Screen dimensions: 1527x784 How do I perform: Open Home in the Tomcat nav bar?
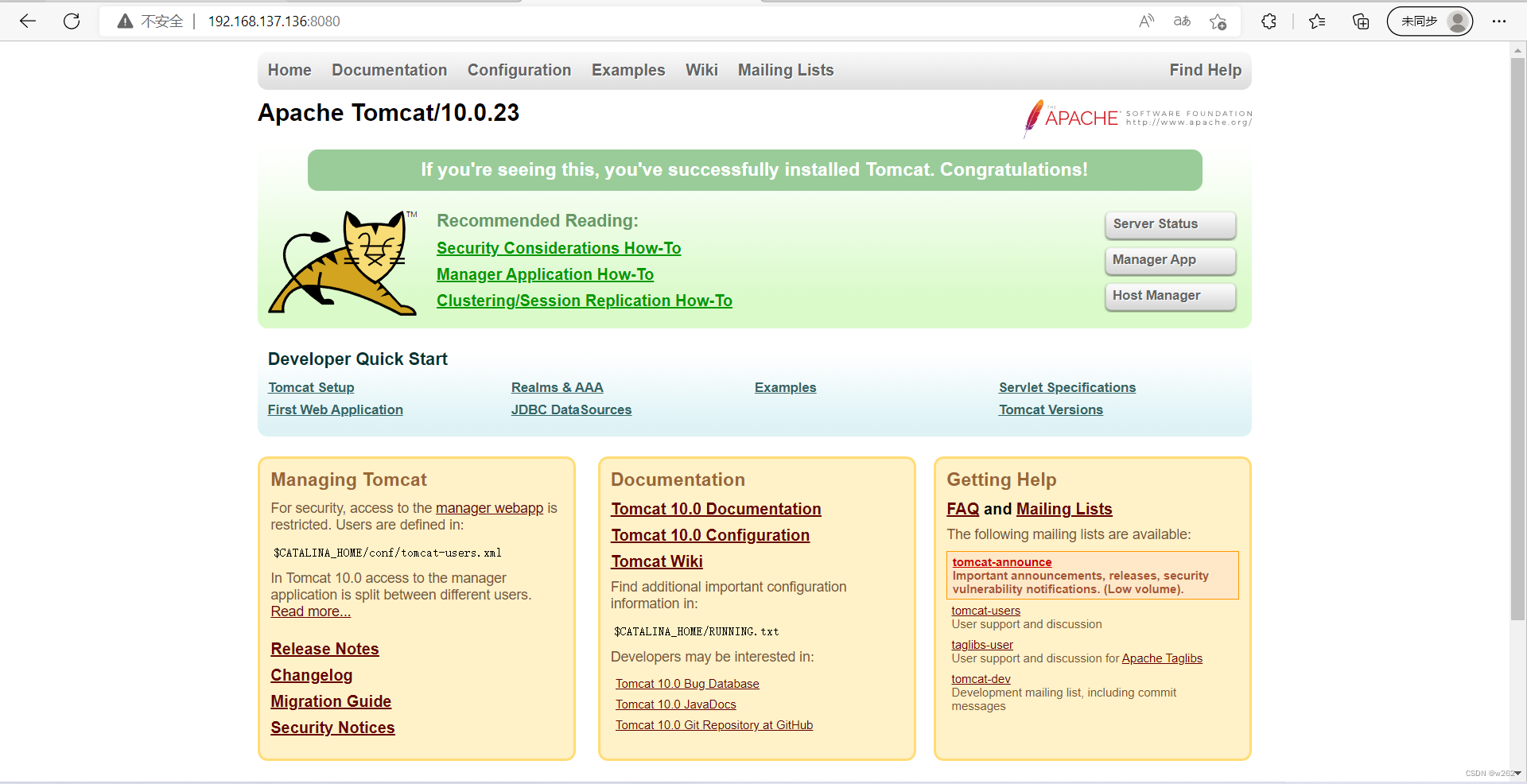pyautogui.click(x=289, y=70)
